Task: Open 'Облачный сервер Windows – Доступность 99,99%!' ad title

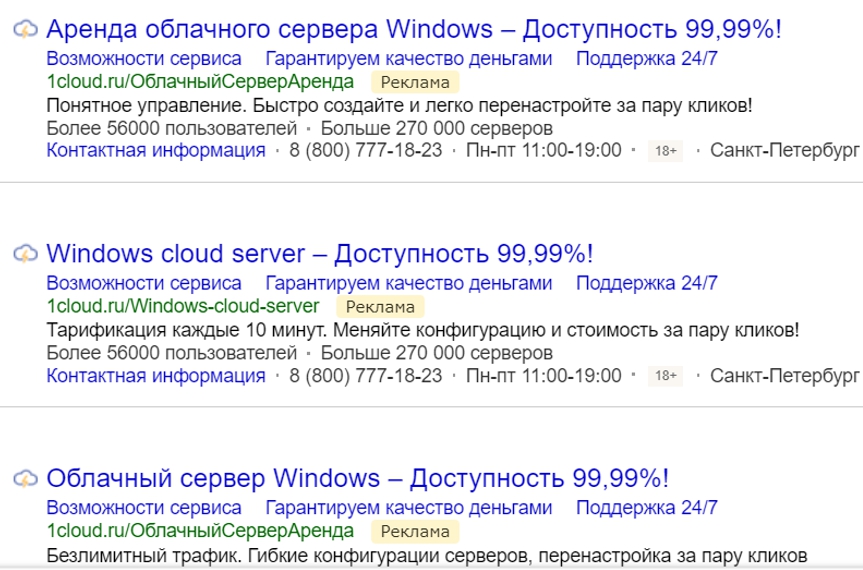Action: click(358, 478)
